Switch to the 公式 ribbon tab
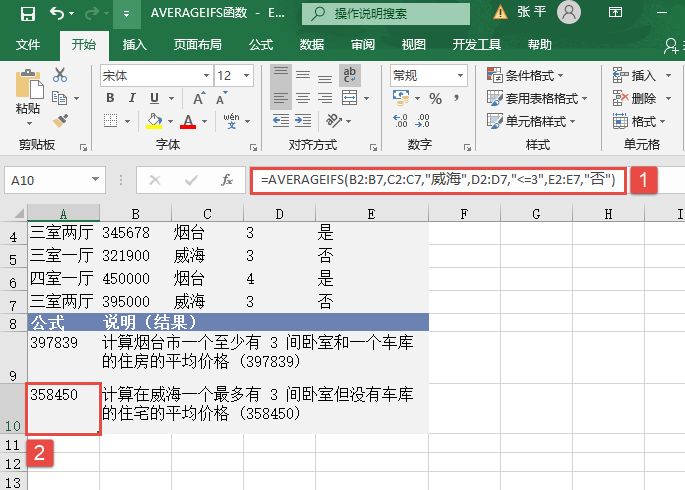Screen dimensions: 685x490 click(x=261, y=45)
